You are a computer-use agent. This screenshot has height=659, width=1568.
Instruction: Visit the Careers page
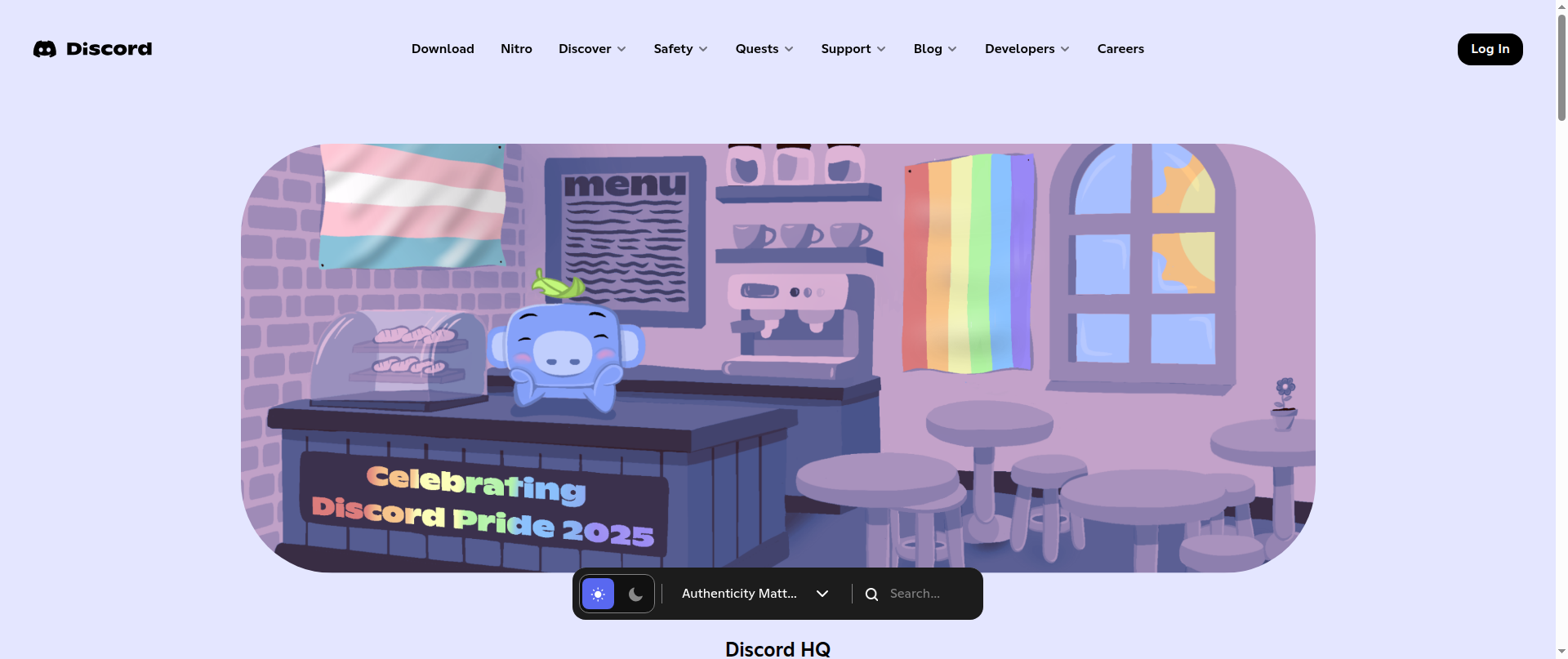tap(1120, 49)
